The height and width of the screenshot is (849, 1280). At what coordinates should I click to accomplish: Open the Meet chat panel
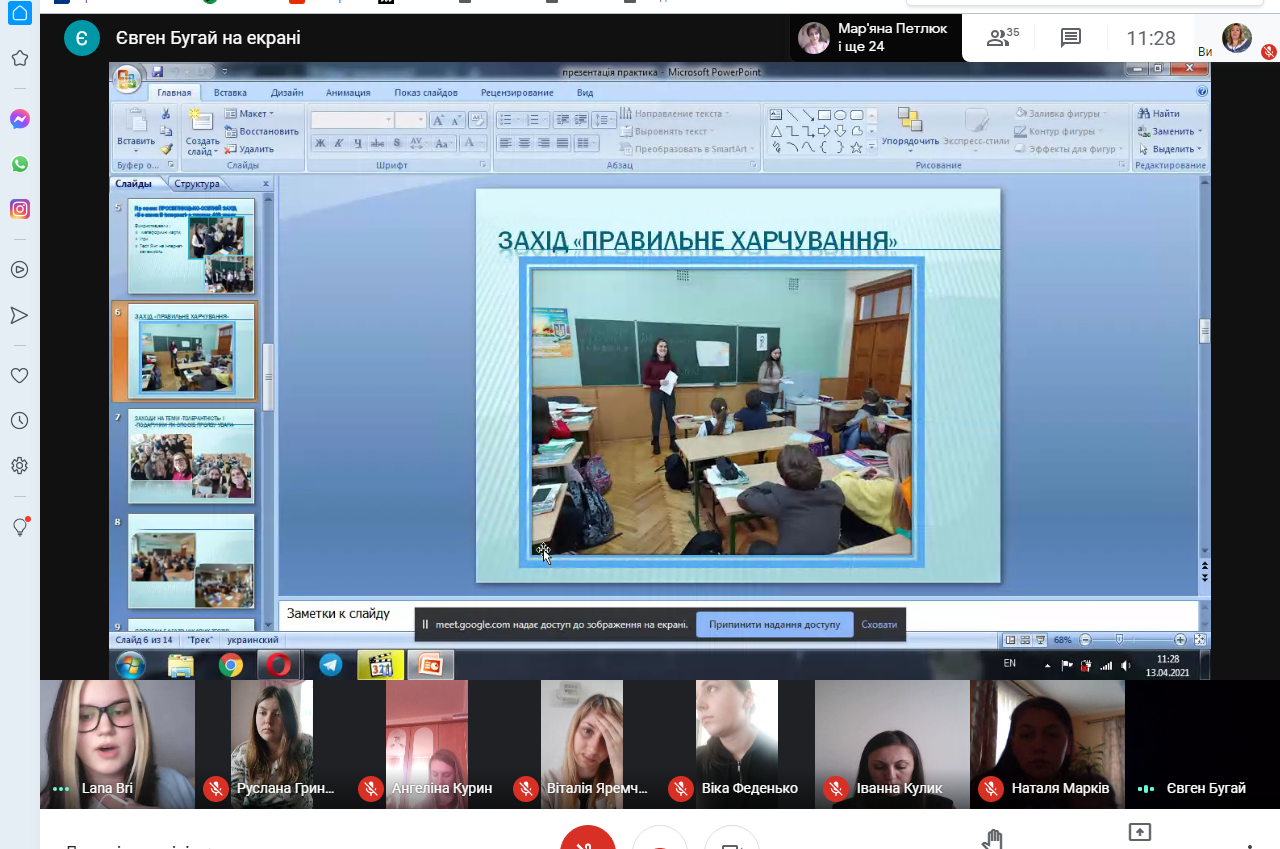click(x=1071, y=39)
